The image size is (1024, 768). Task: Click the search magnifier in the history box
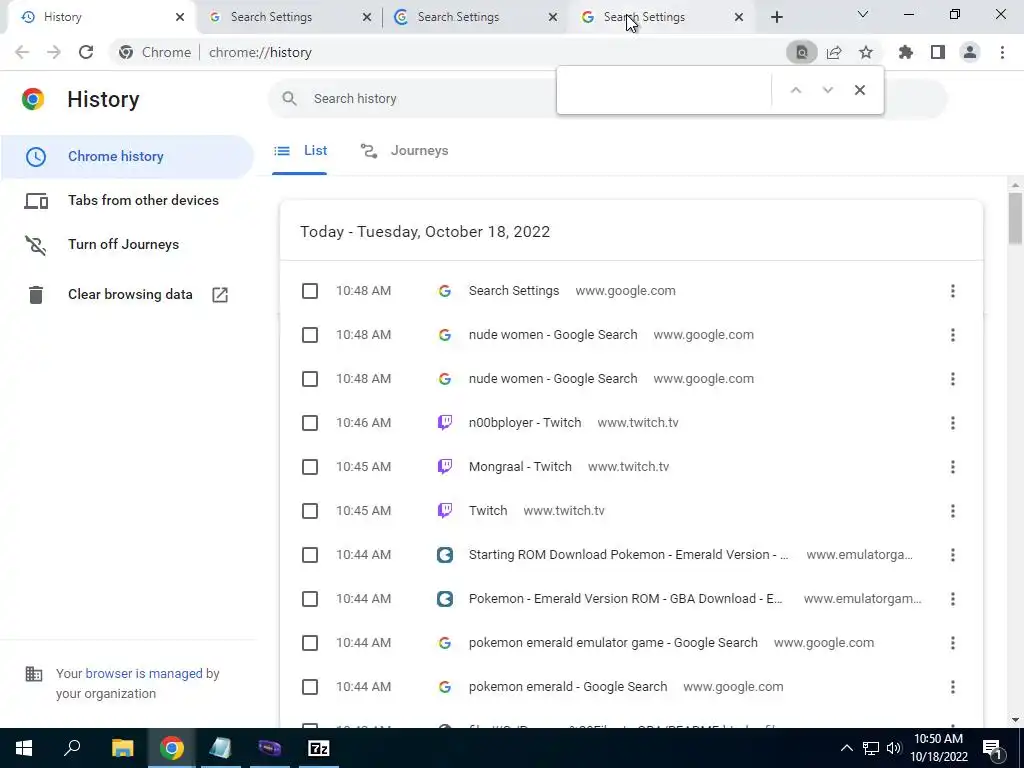click(289, 99)
